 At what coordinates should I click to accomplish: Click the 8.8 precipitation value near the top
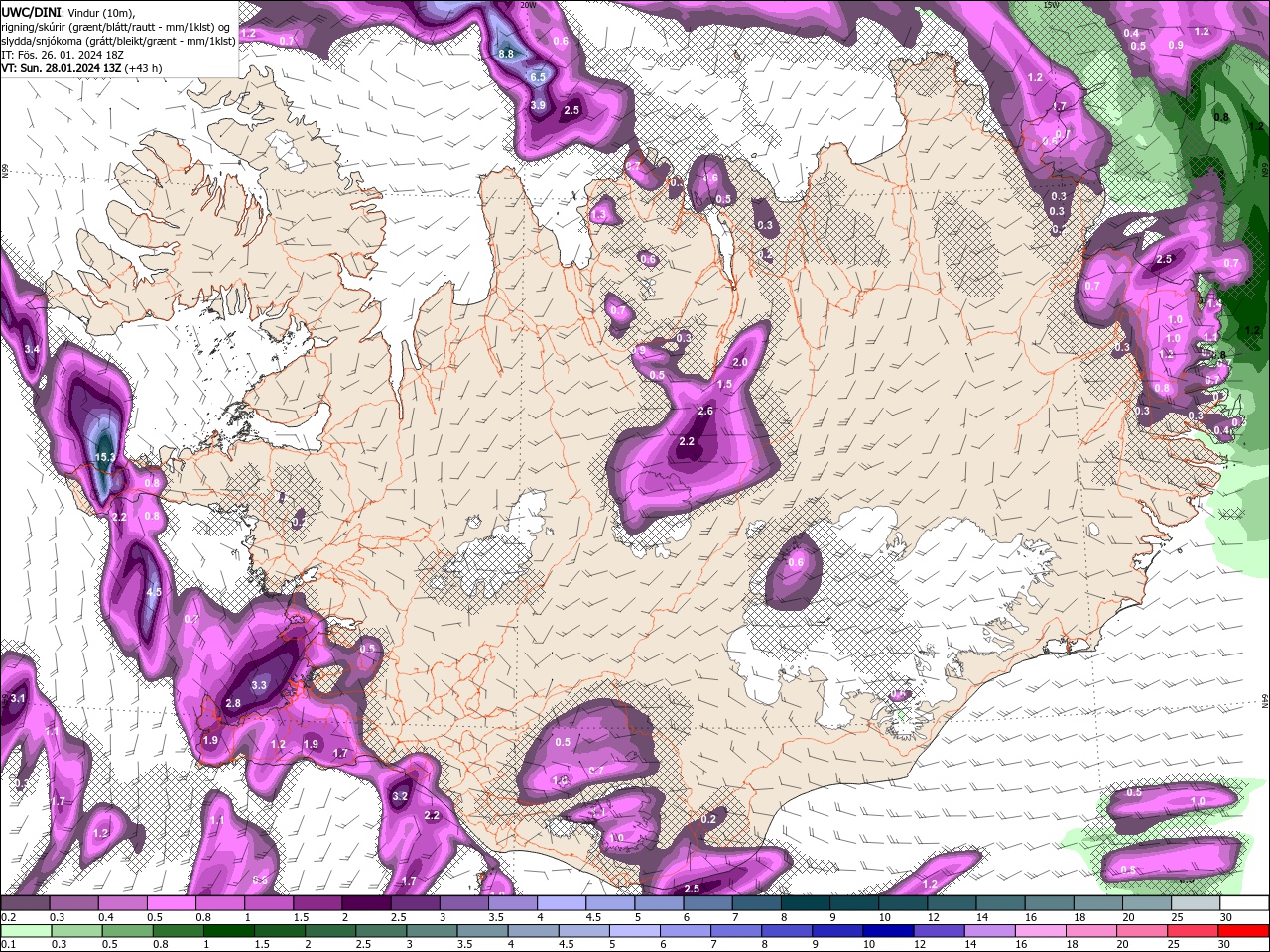pos(506,54)
